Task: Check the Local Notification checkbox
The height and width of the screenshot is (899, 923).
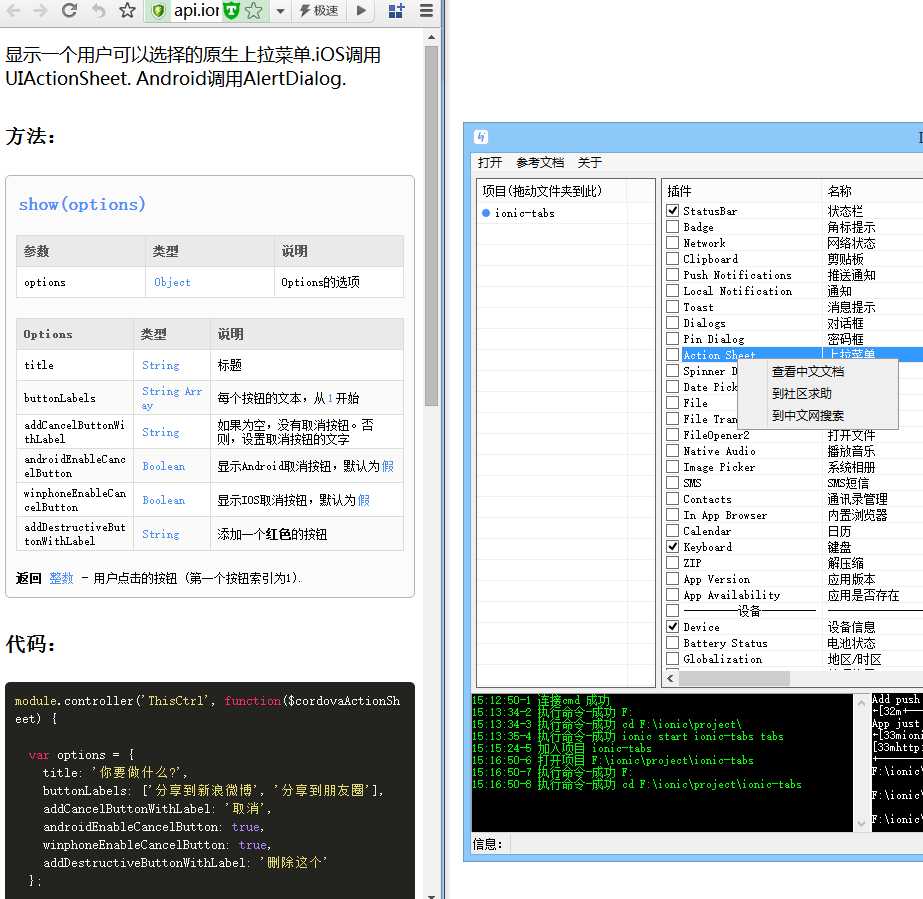Action: [x=672, y=290]
